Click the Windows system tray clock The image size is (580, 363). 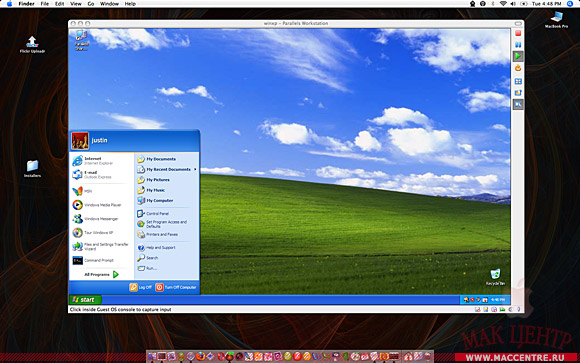pos(498,300)
